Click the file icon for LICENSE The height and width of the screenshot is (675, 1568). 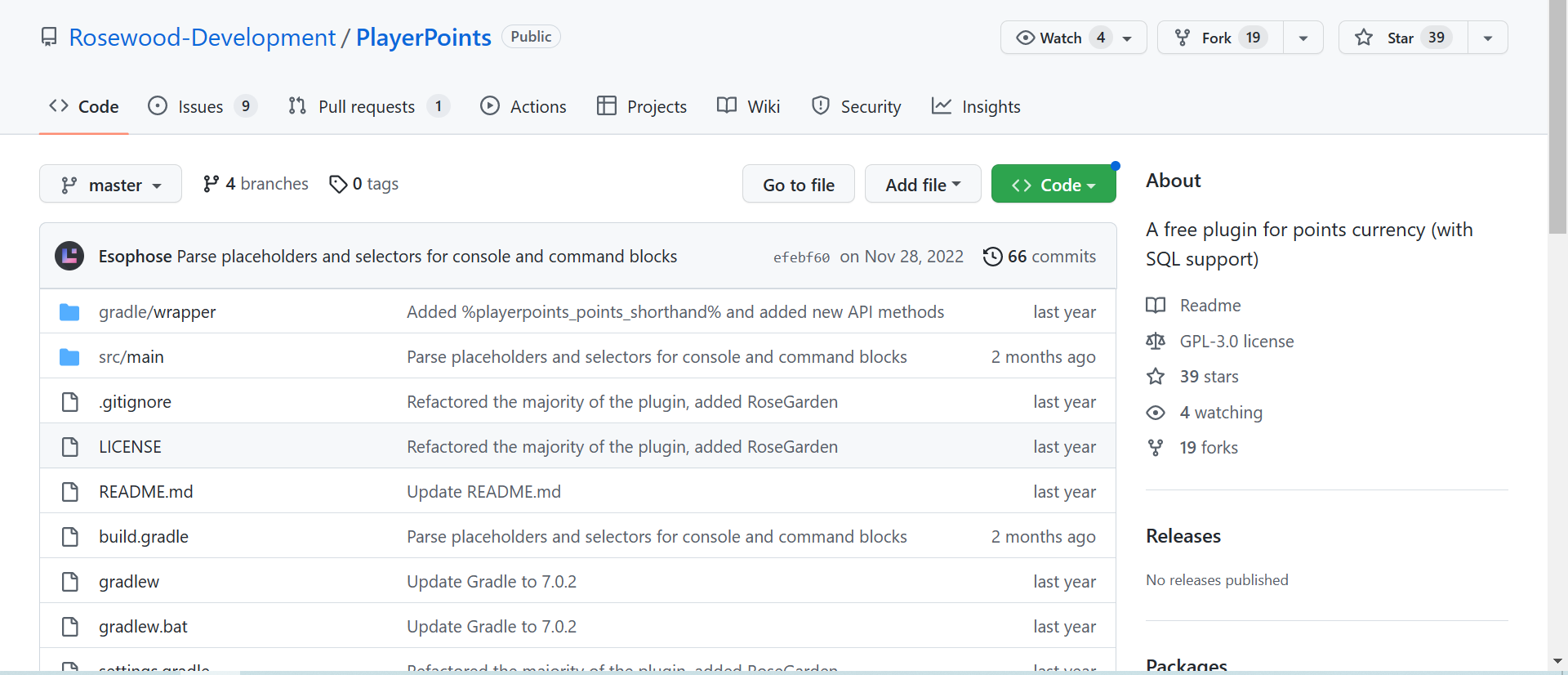(x=70, y=447)
